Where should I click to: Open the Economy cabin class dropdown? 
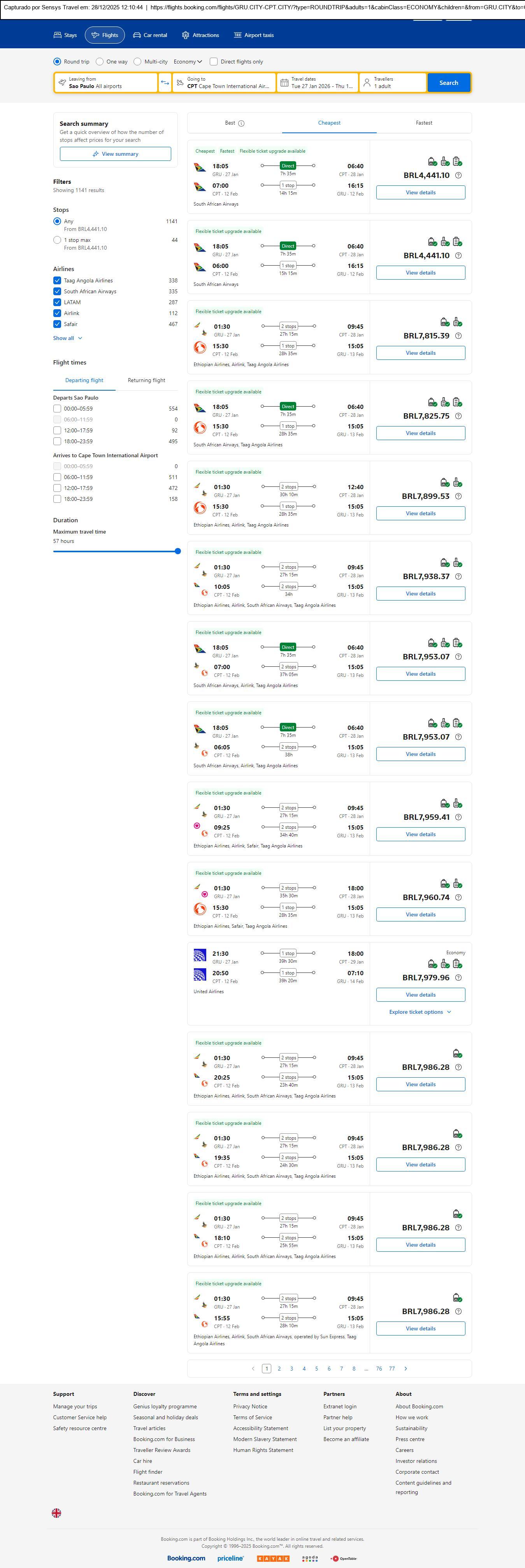pos(187,62)
